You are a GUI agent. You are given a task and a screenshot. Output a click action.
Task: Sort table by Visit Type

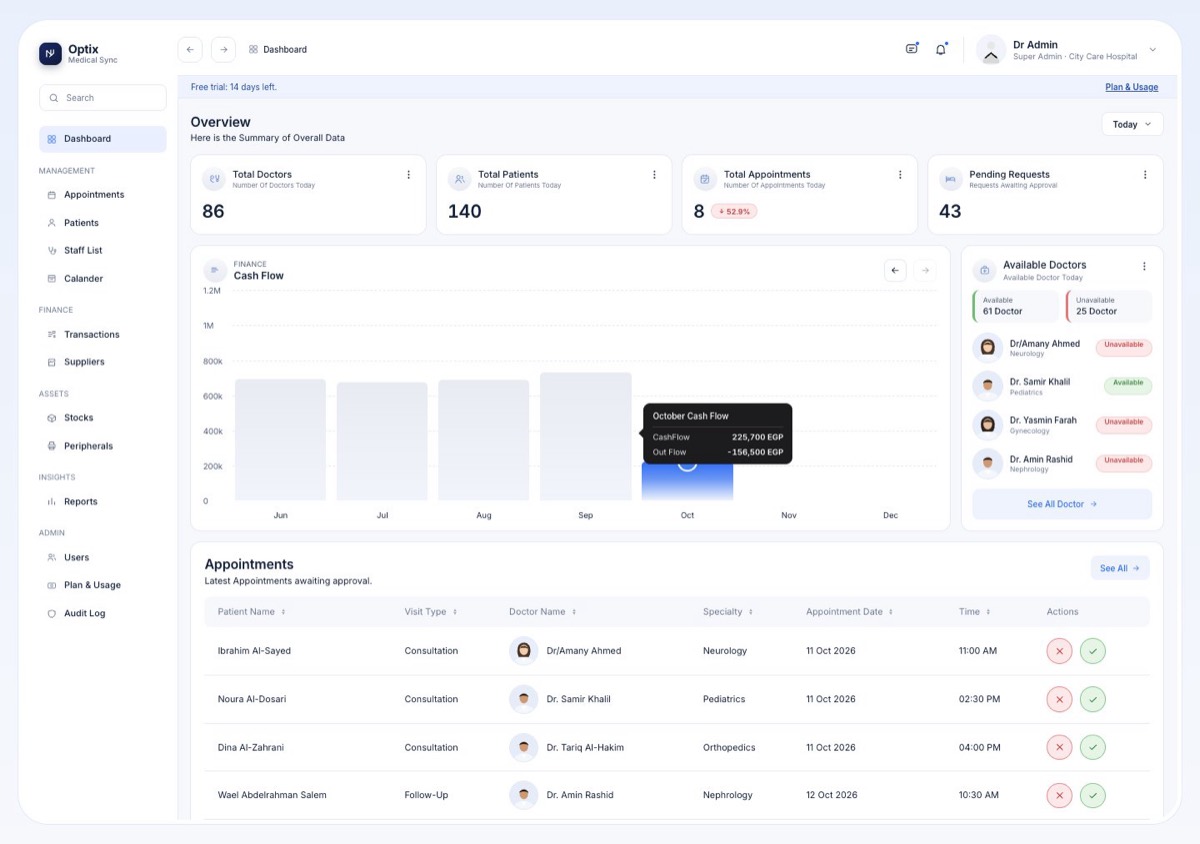coord(455,612)
